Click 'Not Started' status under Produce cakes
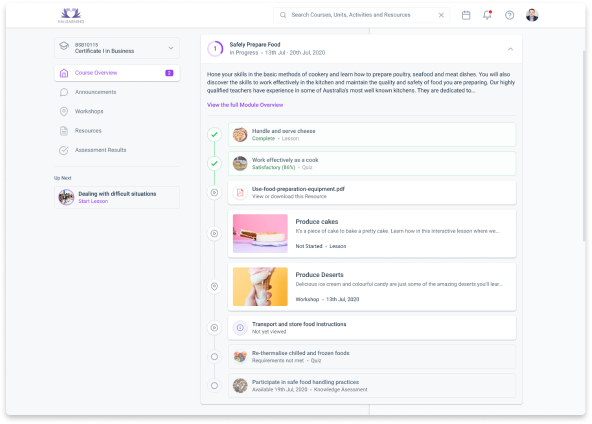 (x=309, y=246)
